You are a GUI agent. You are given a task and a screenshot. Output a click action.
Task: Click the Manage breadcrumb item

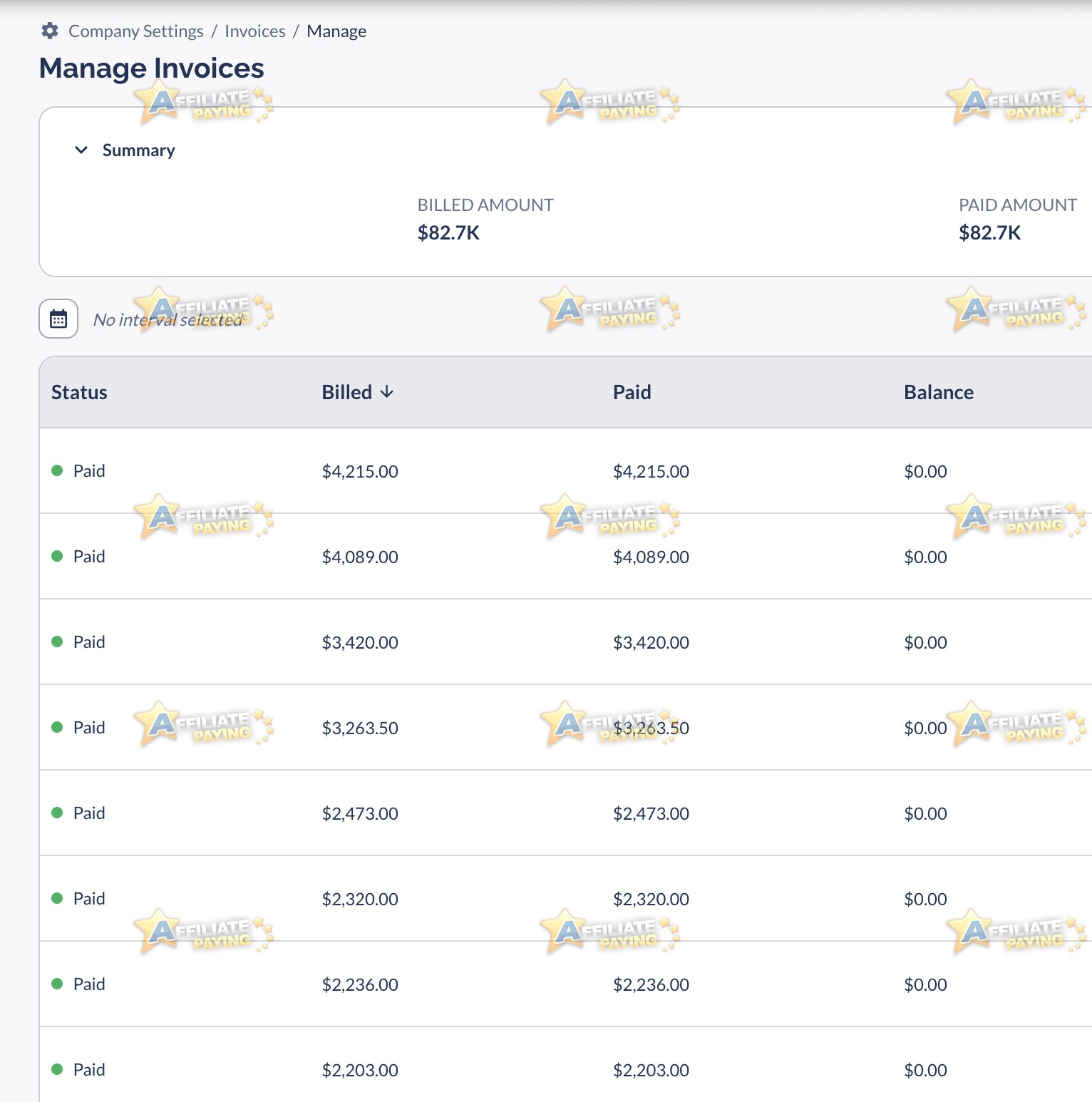(336, 31)
